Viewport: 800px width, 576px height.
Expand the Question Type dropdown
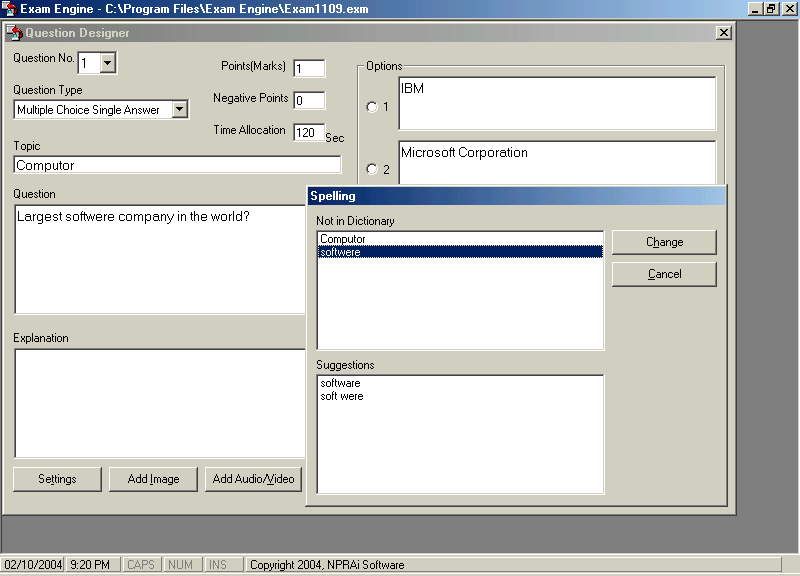[180, 110]
